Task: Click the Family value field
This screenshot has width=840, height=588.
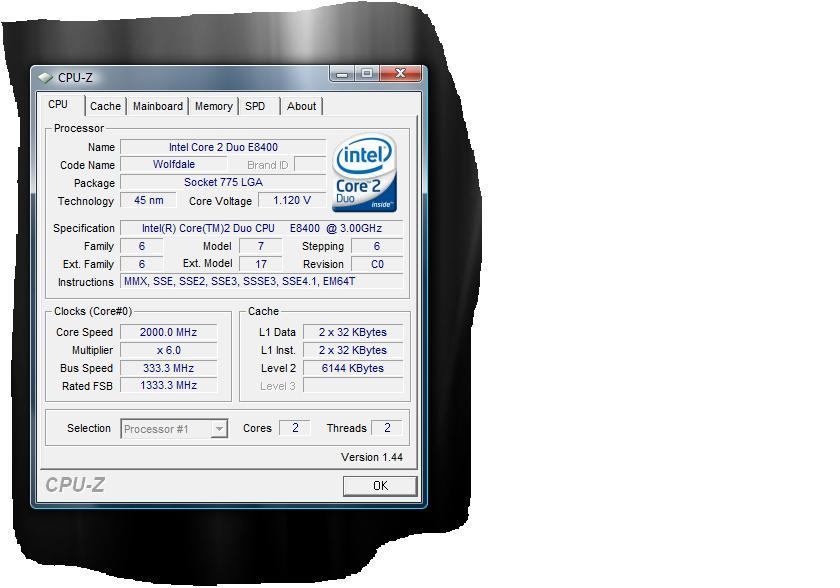Action: tap(141, 246)
